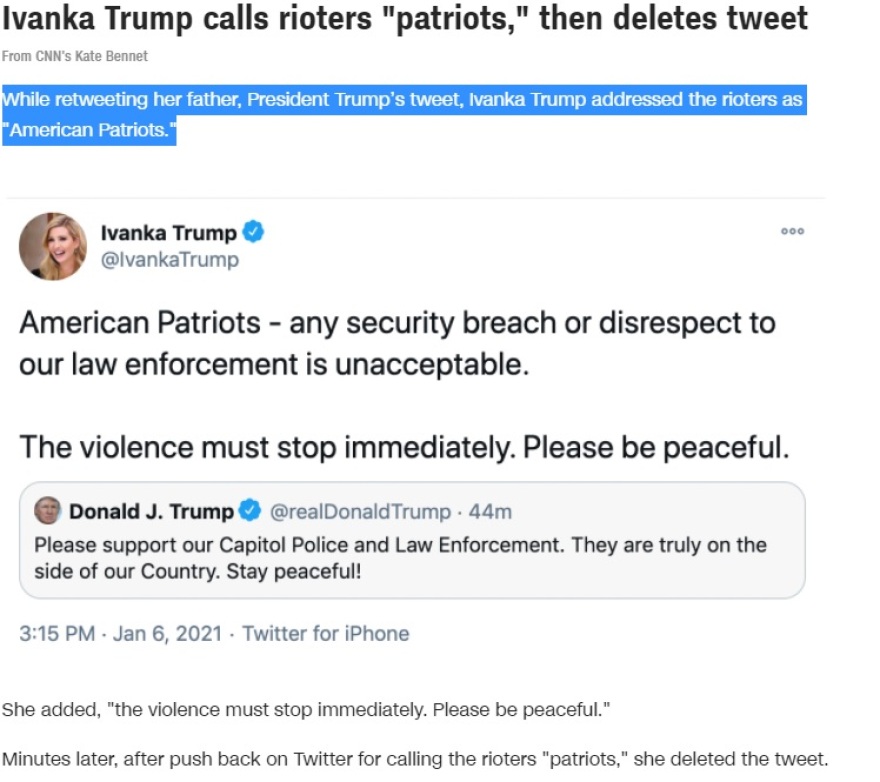Open the tweet's three-dot more menu
880x782 pixels.
tap(793, 232)
